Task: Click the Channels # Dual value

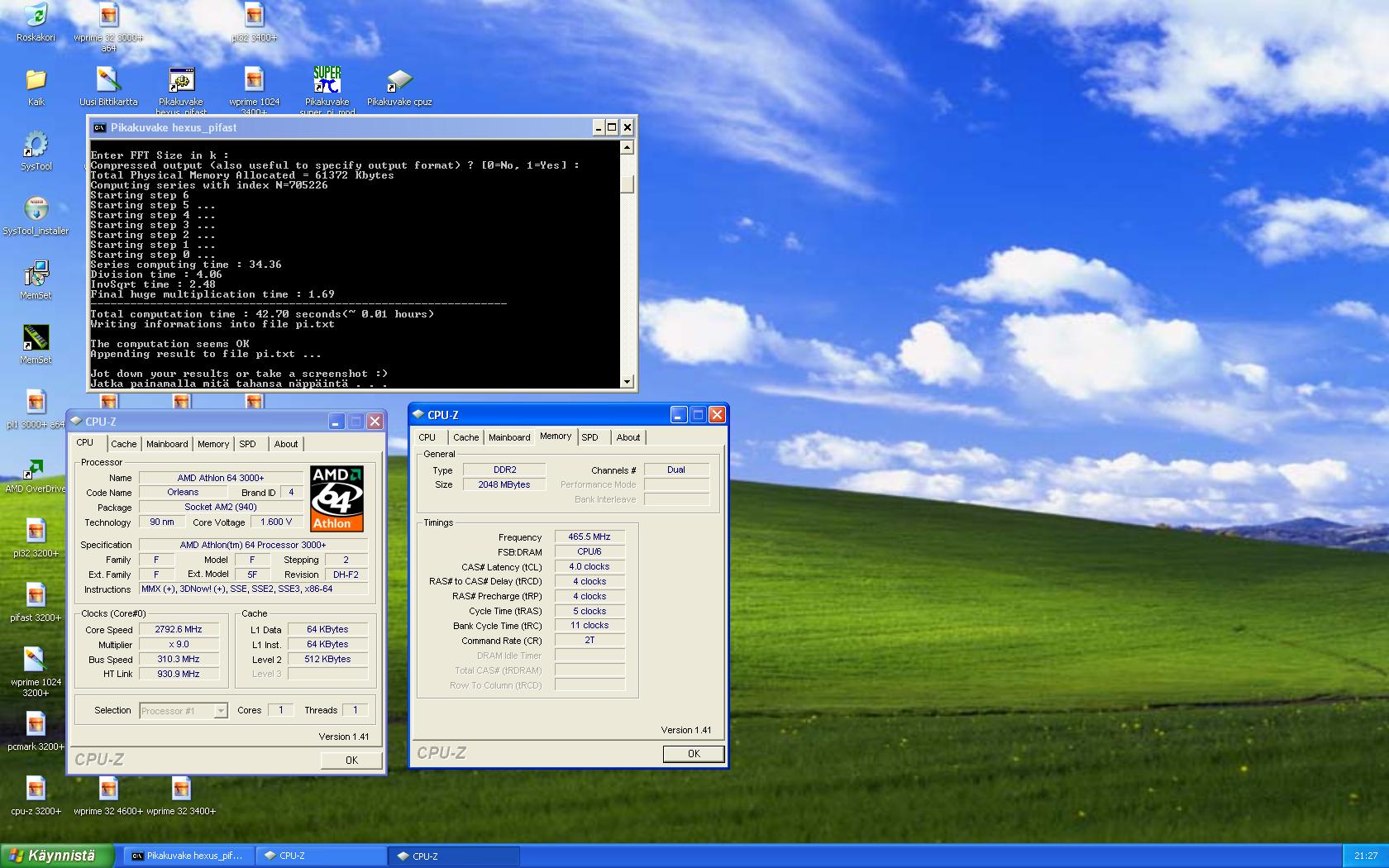Action: (x=676, y=470)
